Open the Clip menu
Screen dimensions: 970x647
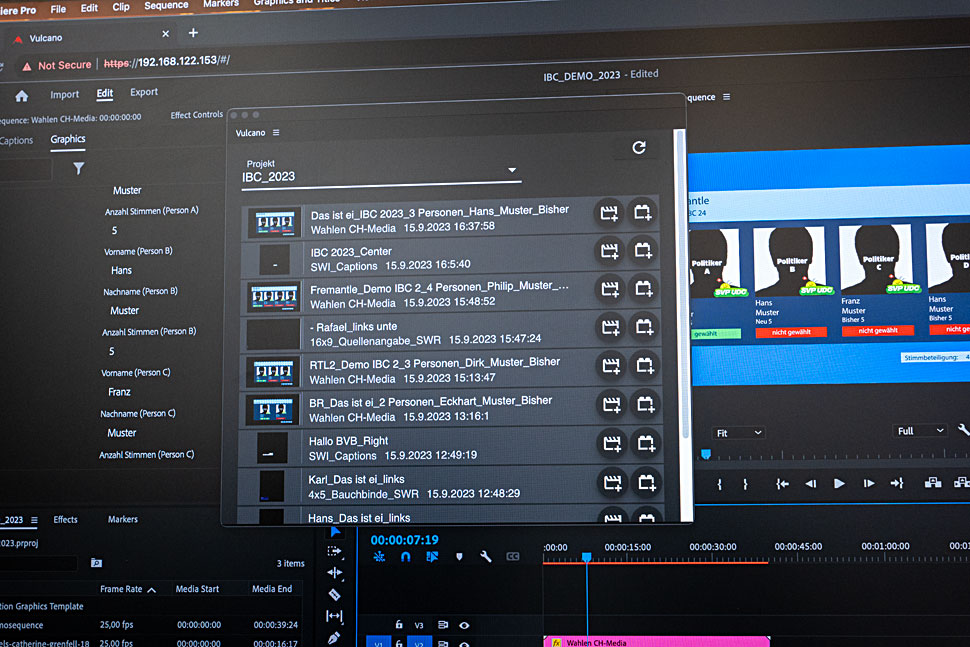pyautogui.click(x=121, y=7)
